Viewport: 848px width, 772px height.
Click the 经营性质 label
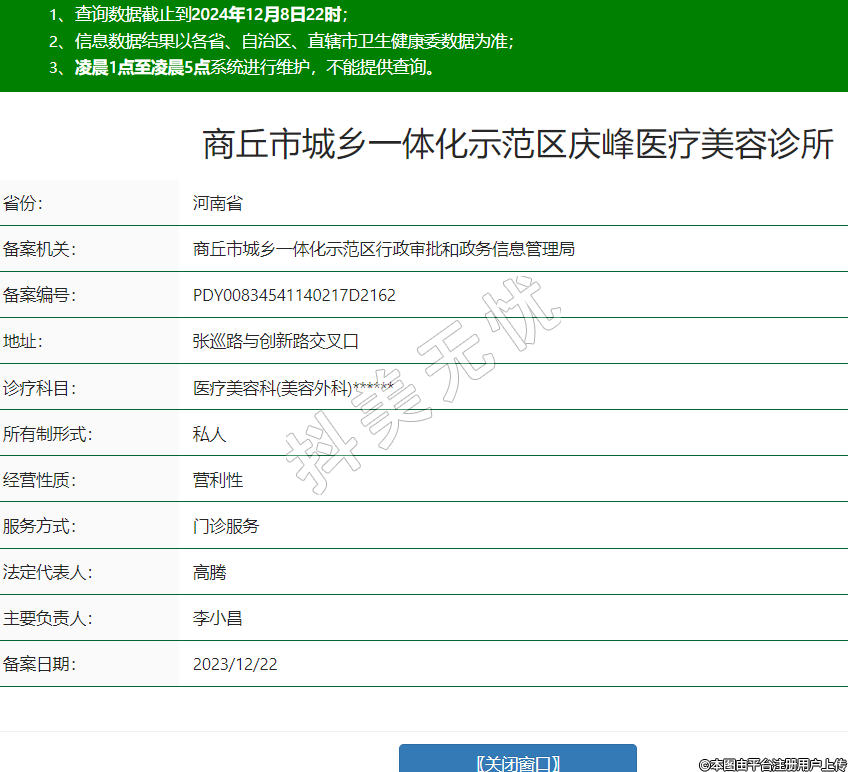click(39, 480)
